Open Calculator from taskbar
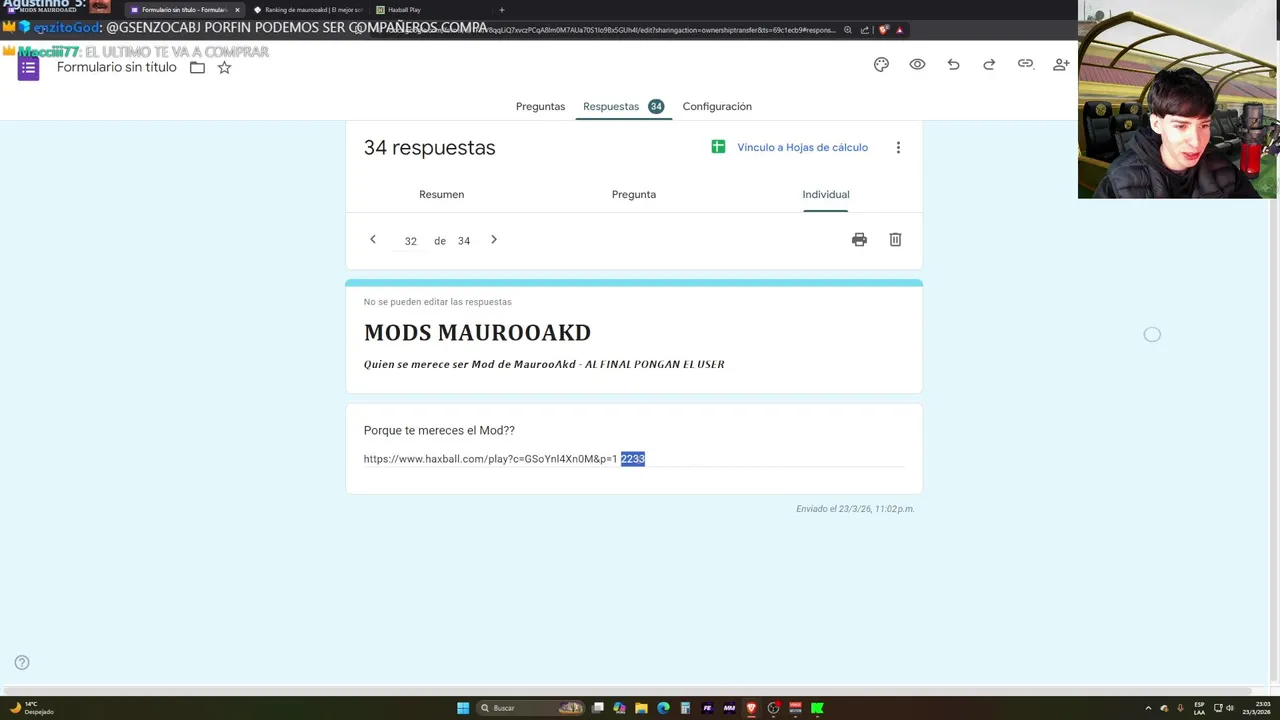 [685, 708]
